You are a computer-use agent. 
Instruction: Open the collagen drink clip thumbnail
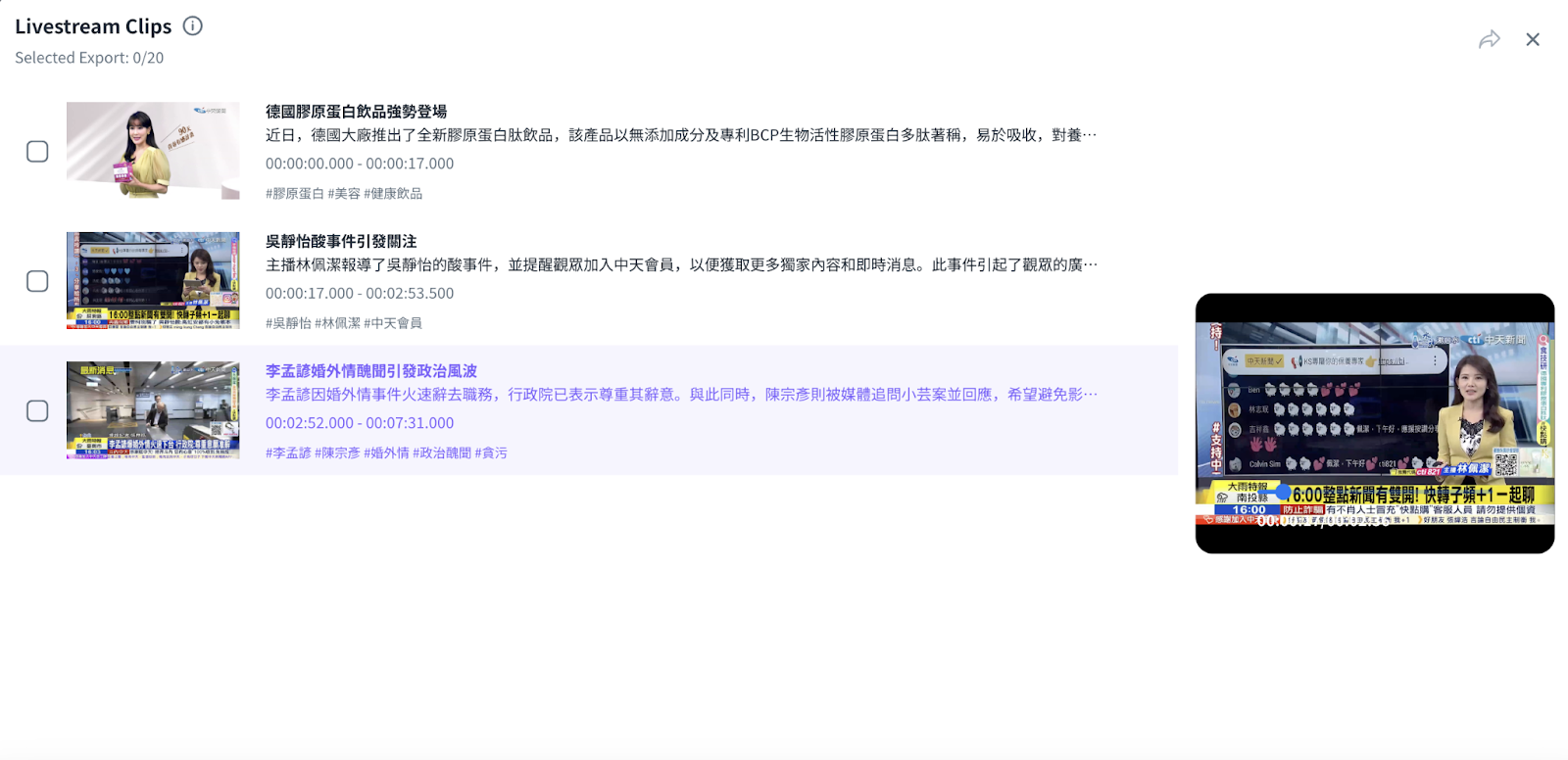coord(153,151)
